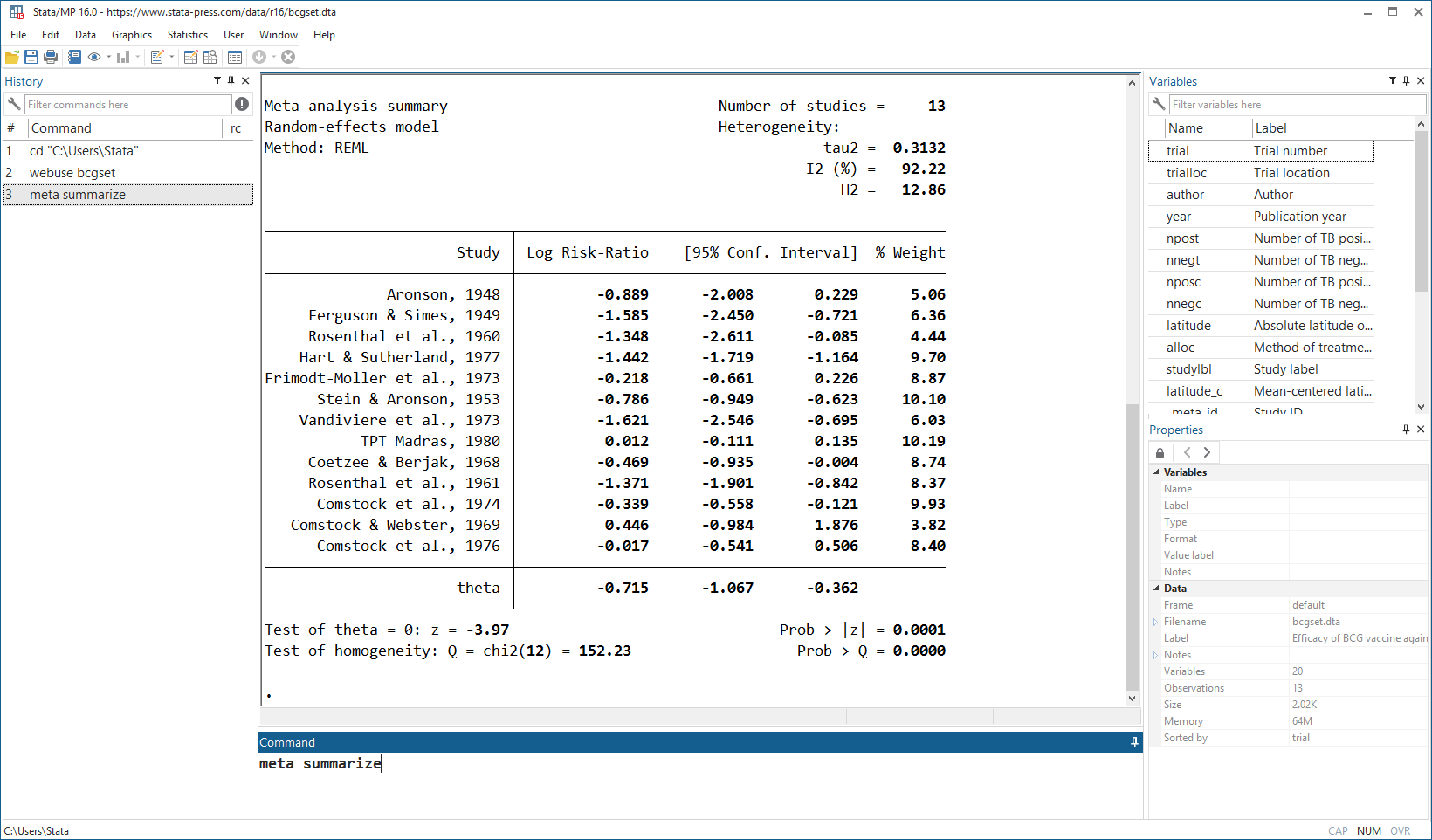
Task: Open the Variables Manager icon
Action: click(235, 57)
